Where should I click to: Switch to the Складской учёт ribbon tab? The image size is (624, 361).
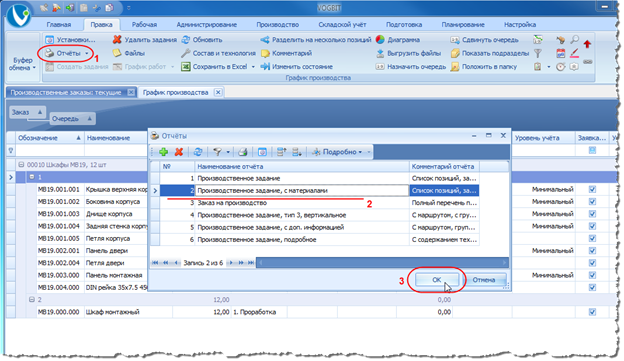coord(342,25)
